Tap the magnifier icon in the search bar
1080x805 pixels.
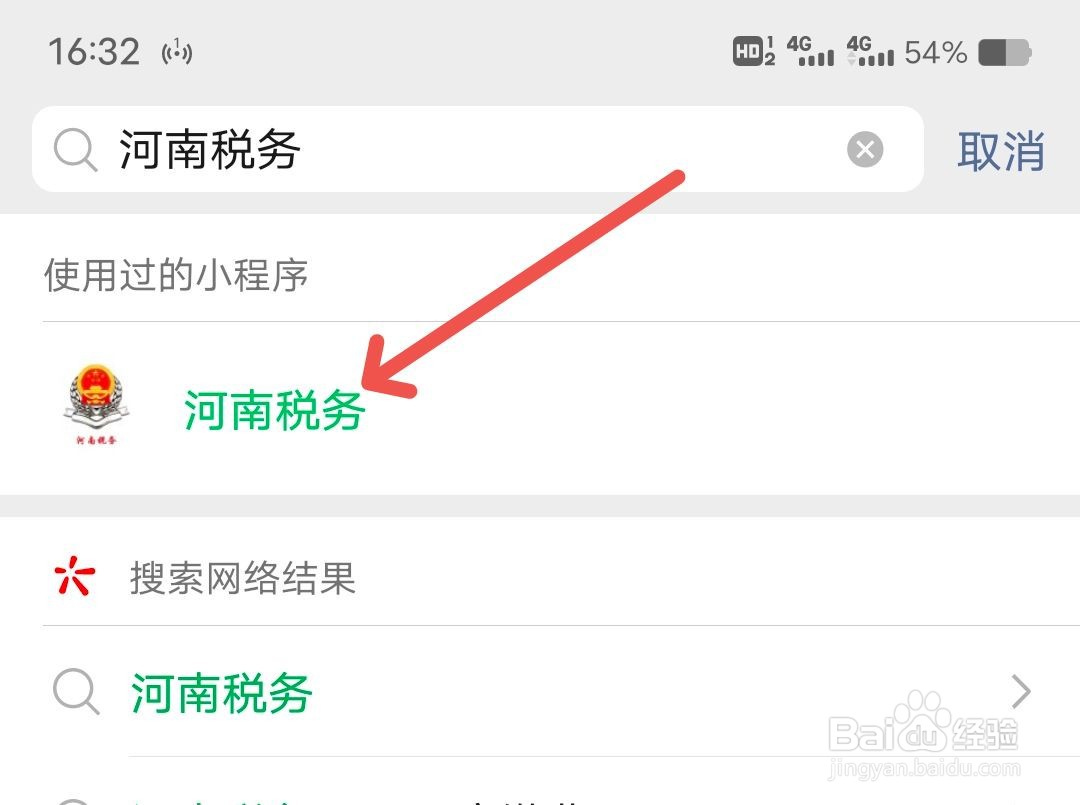[x=75, y=149]
